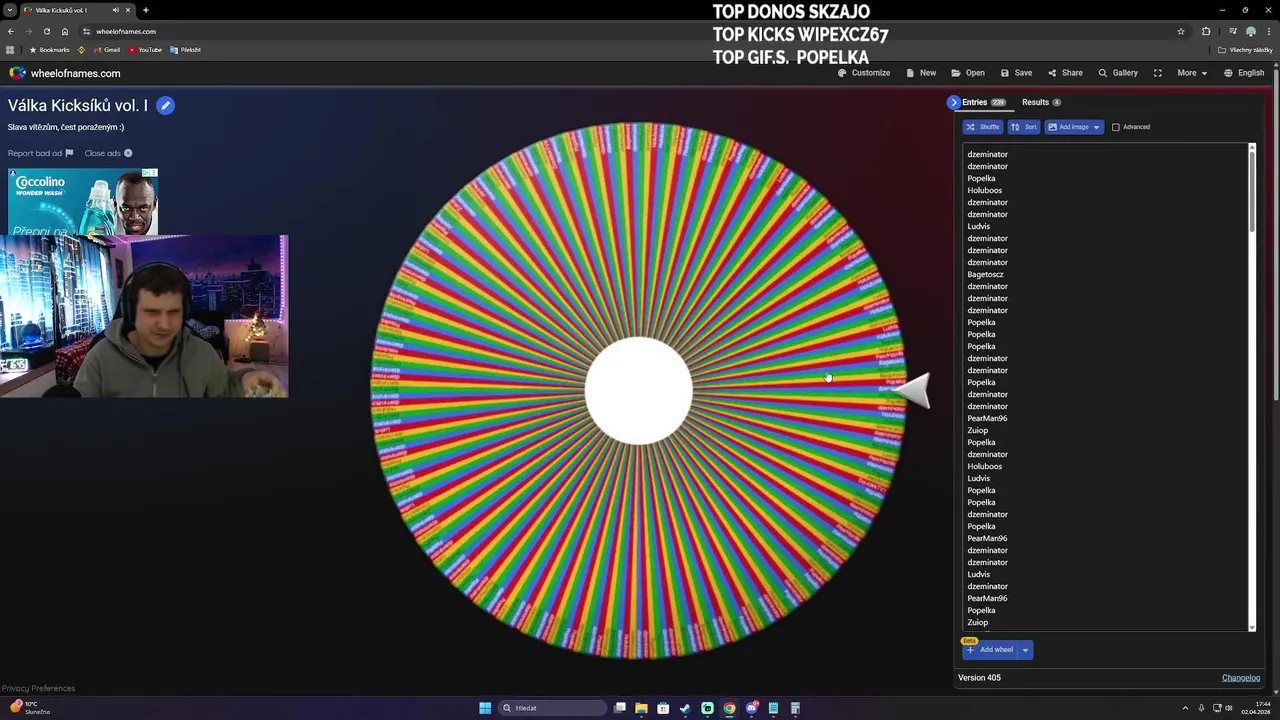The width and height of the screenshot is (1280, 720).
Task: Click Open to load a saved wheel
Action: point(968,73)
